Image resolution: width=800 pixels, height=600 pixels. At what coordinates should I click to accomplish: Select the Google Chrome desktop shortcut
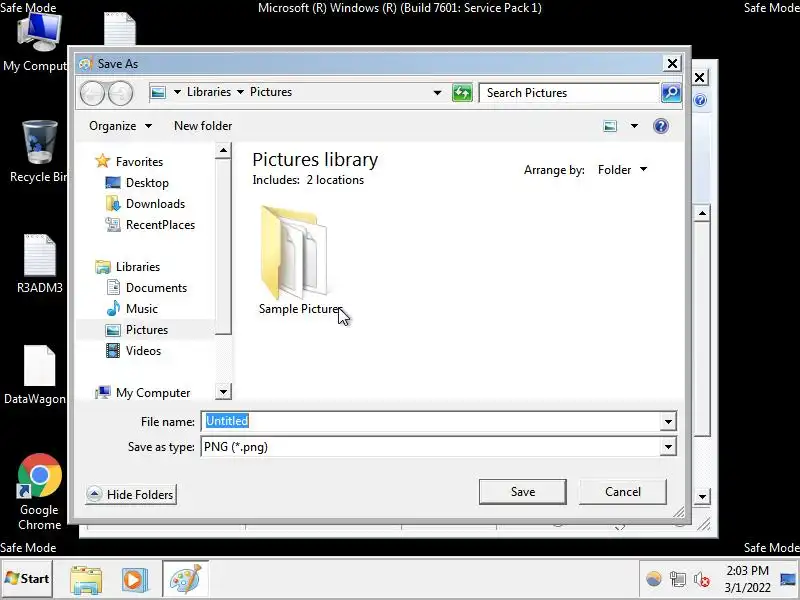point(39,492)
